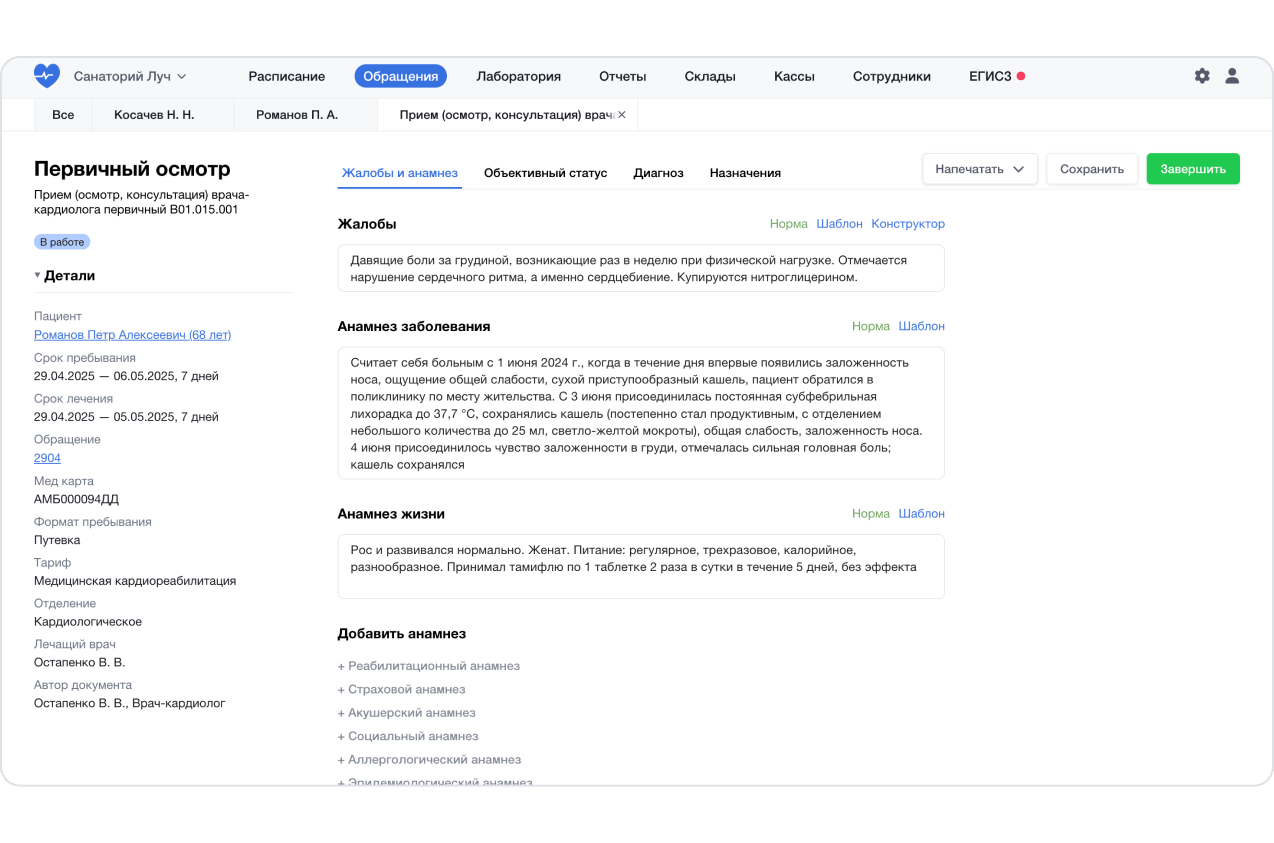The image size is (1274, 843).
Task: Open the Напечатать dropdown menu
Action: tap(979, 169)
